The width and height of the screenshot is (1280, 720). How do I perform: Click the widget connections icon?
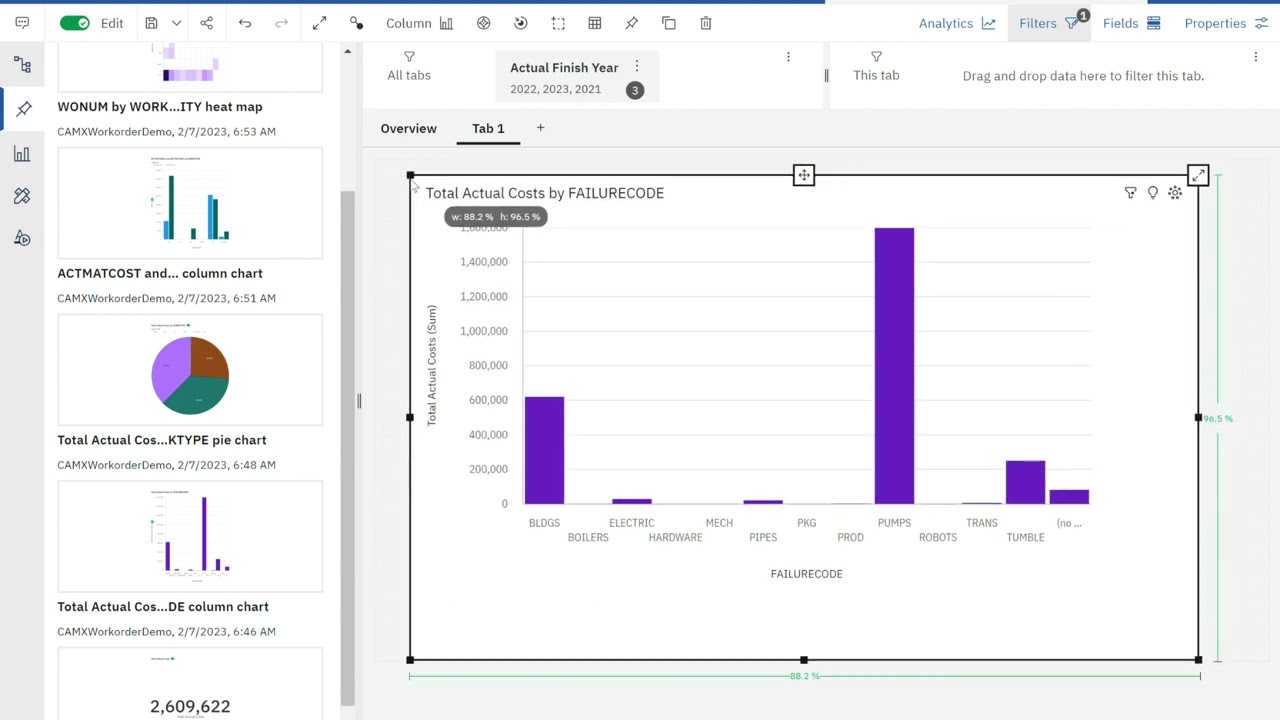357,23
